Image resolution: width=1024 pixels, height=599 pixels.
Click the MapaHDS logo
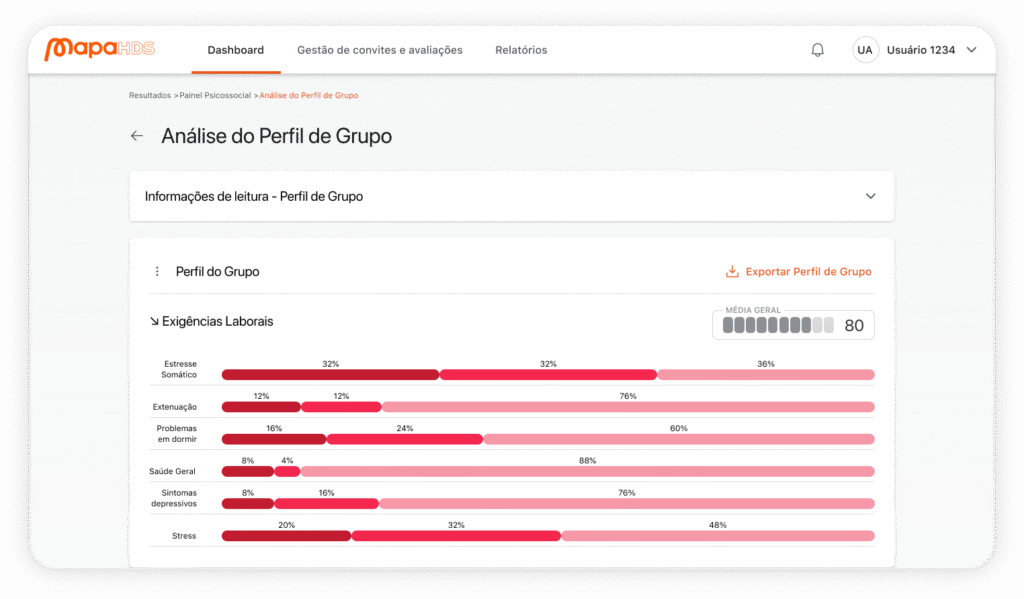[100, 49]
